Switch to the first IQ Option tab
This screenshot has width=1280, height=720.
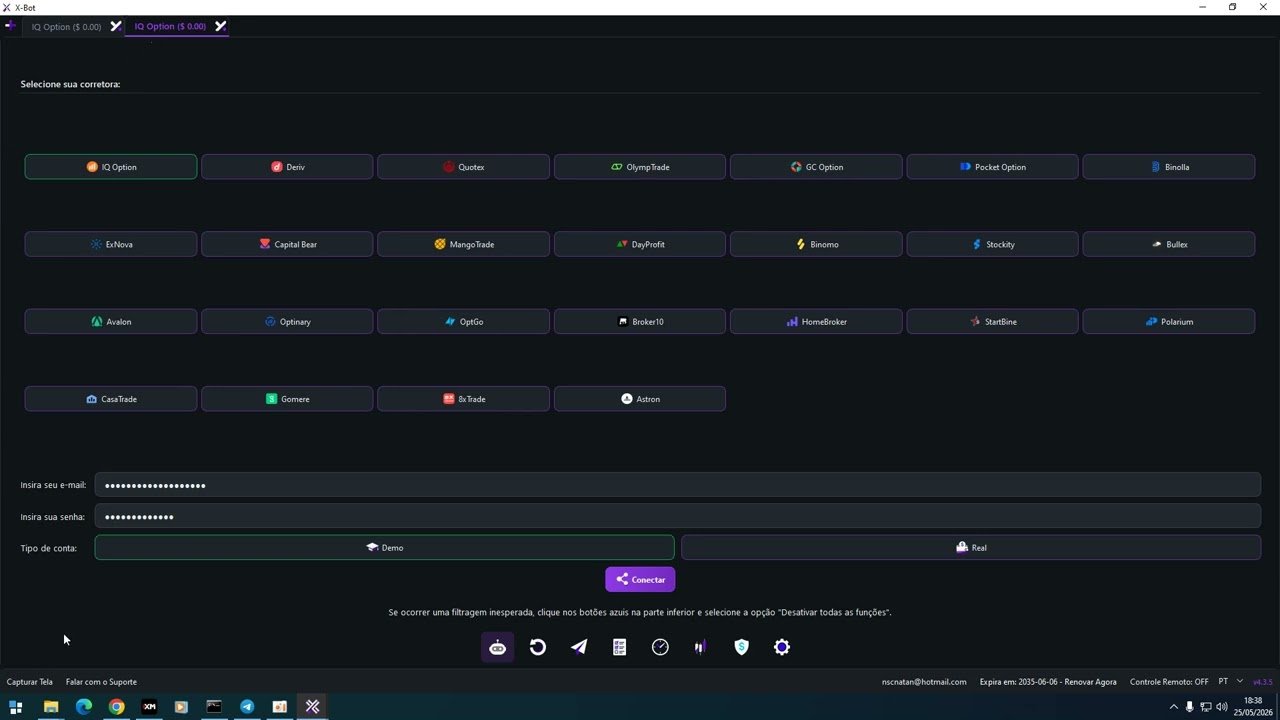66,27
